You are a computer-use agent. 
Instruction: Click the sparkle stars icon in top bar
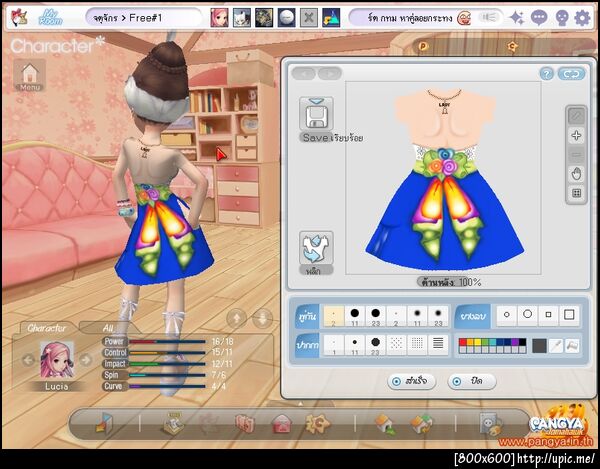tap(517, 18)
